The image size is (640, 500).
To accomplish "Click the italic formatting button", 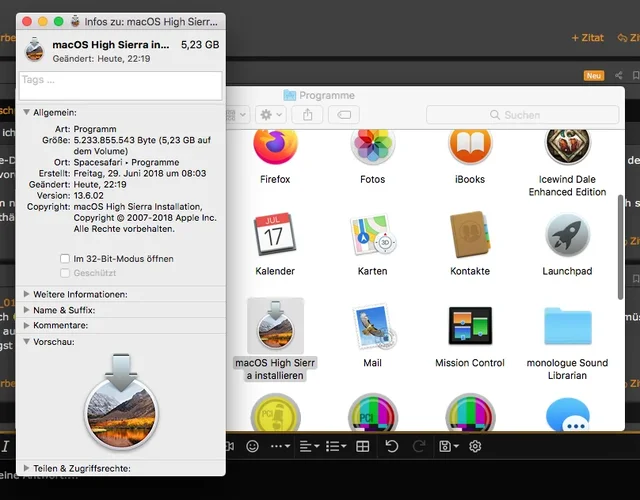I will [5, 446].
